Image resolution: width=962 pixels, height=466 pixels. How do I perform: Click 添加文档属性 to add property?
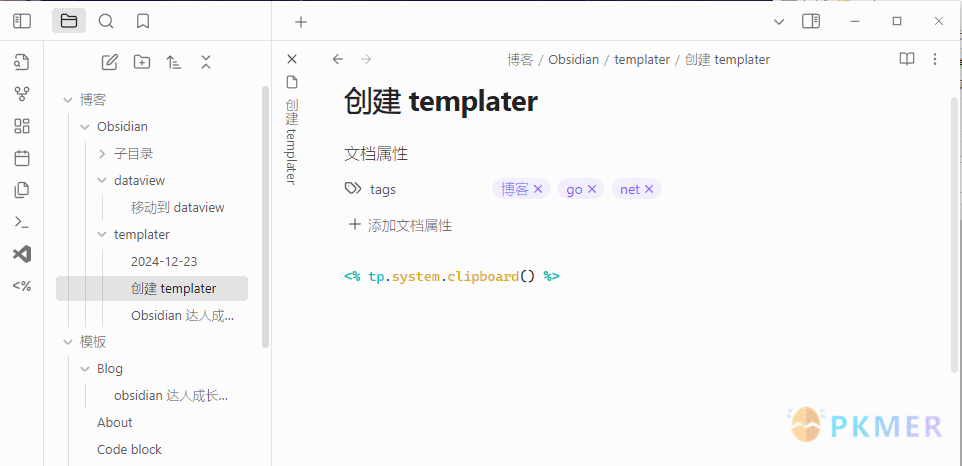point(400,225)
